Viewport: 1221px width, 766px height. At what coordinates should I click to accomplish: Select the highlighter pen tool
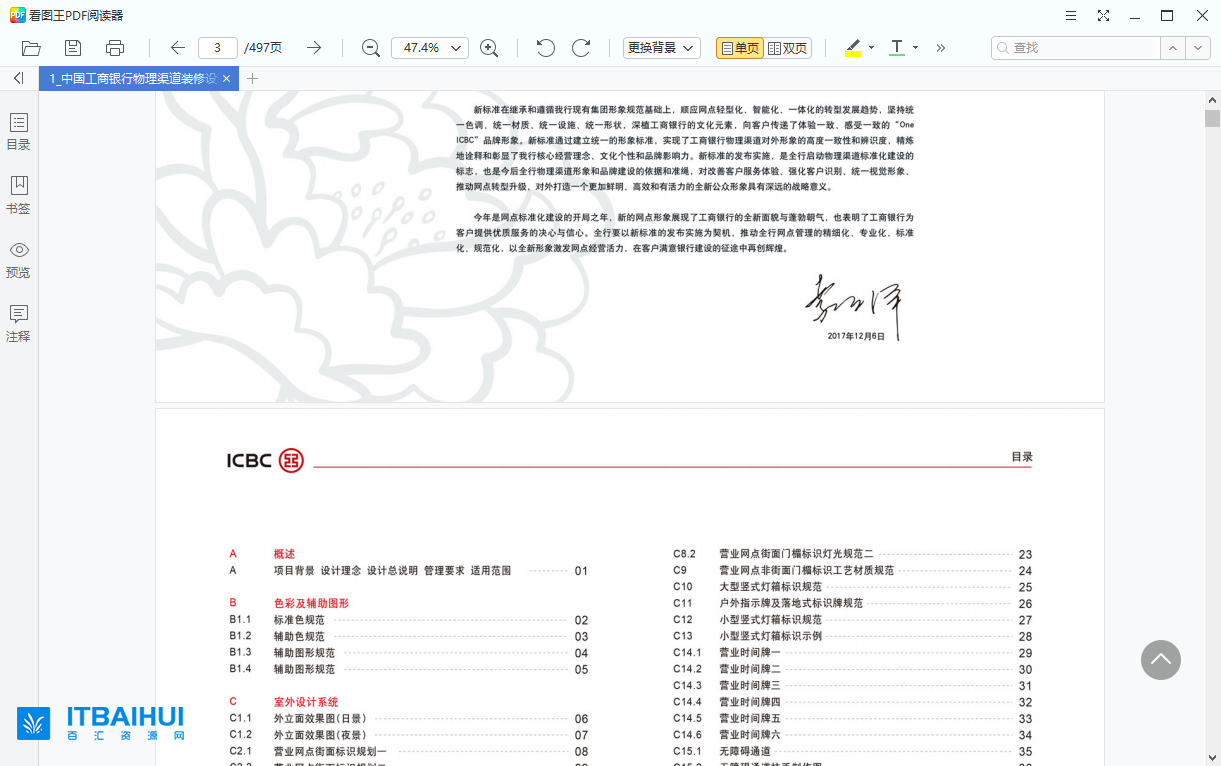coord(853,46)
